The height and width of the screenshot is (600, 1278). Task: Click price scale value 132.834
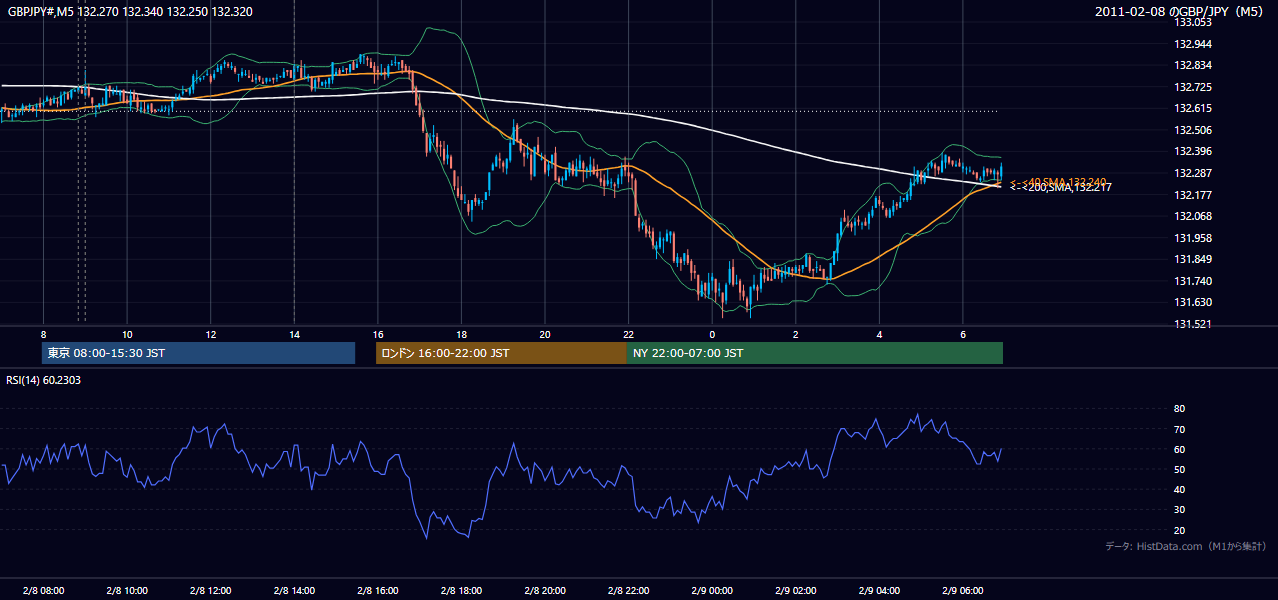(1193, 65)
